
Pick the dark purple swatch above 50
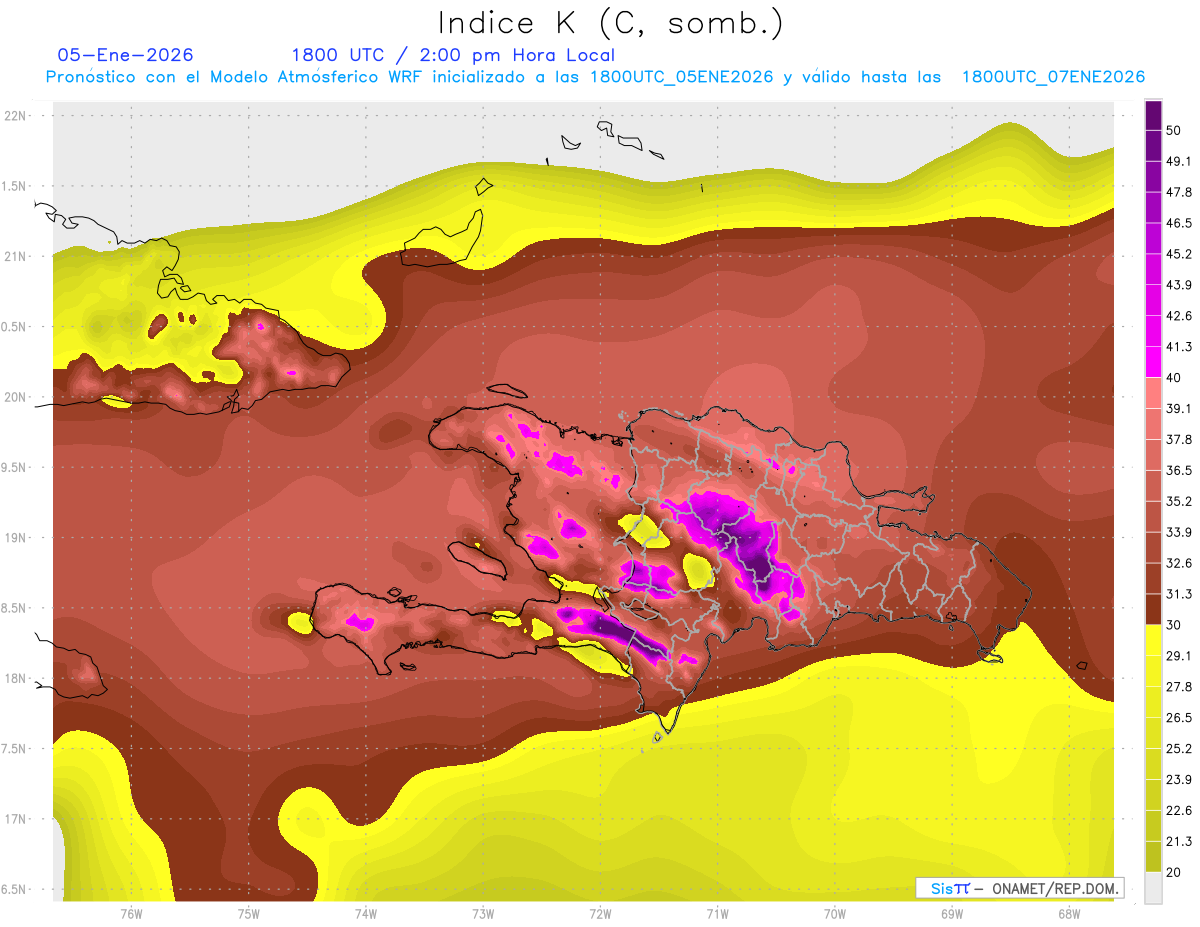(x=1153, y=115)
